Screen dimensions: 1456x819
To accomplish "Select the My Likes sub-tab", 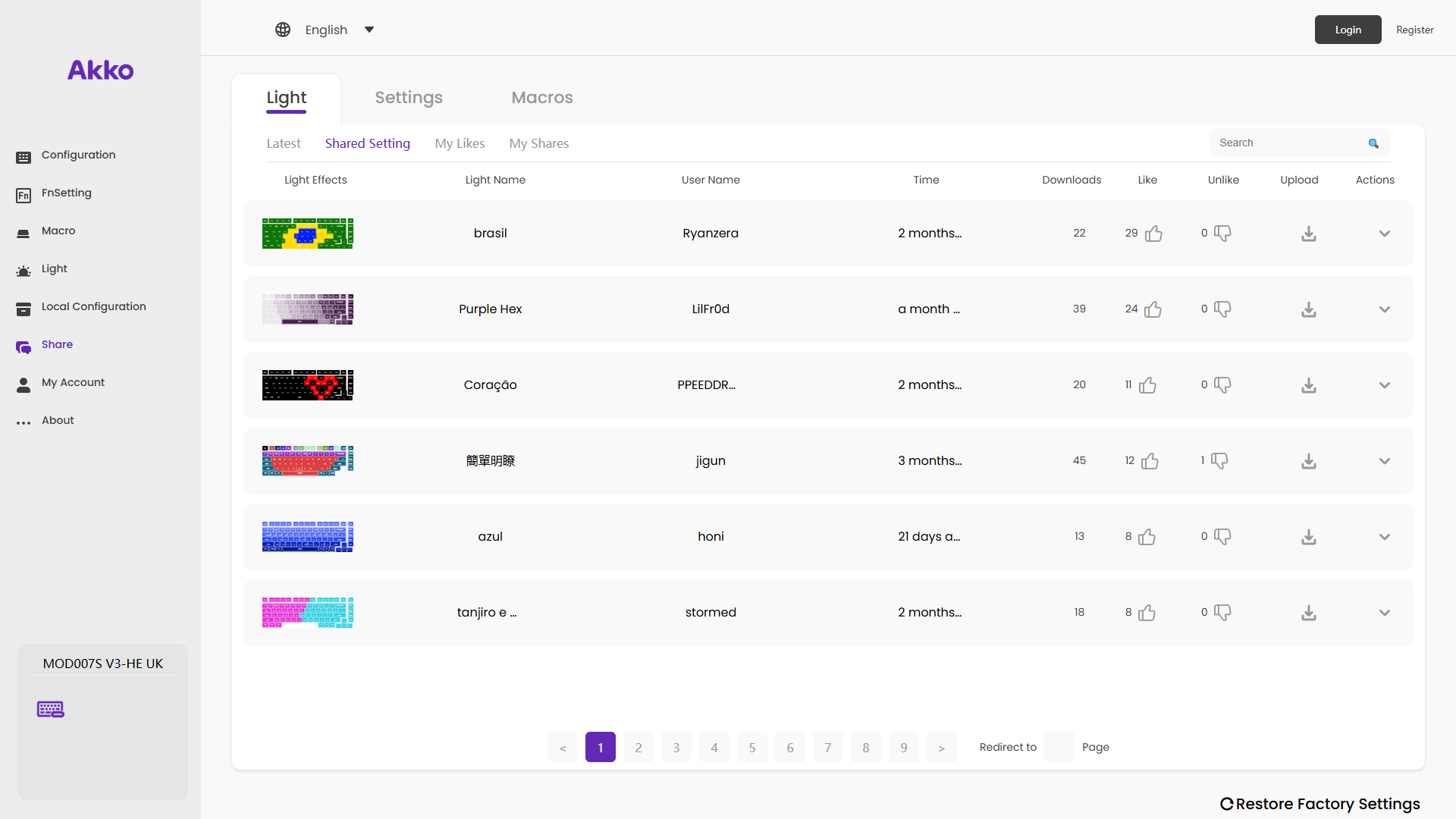I will [460, 143].
